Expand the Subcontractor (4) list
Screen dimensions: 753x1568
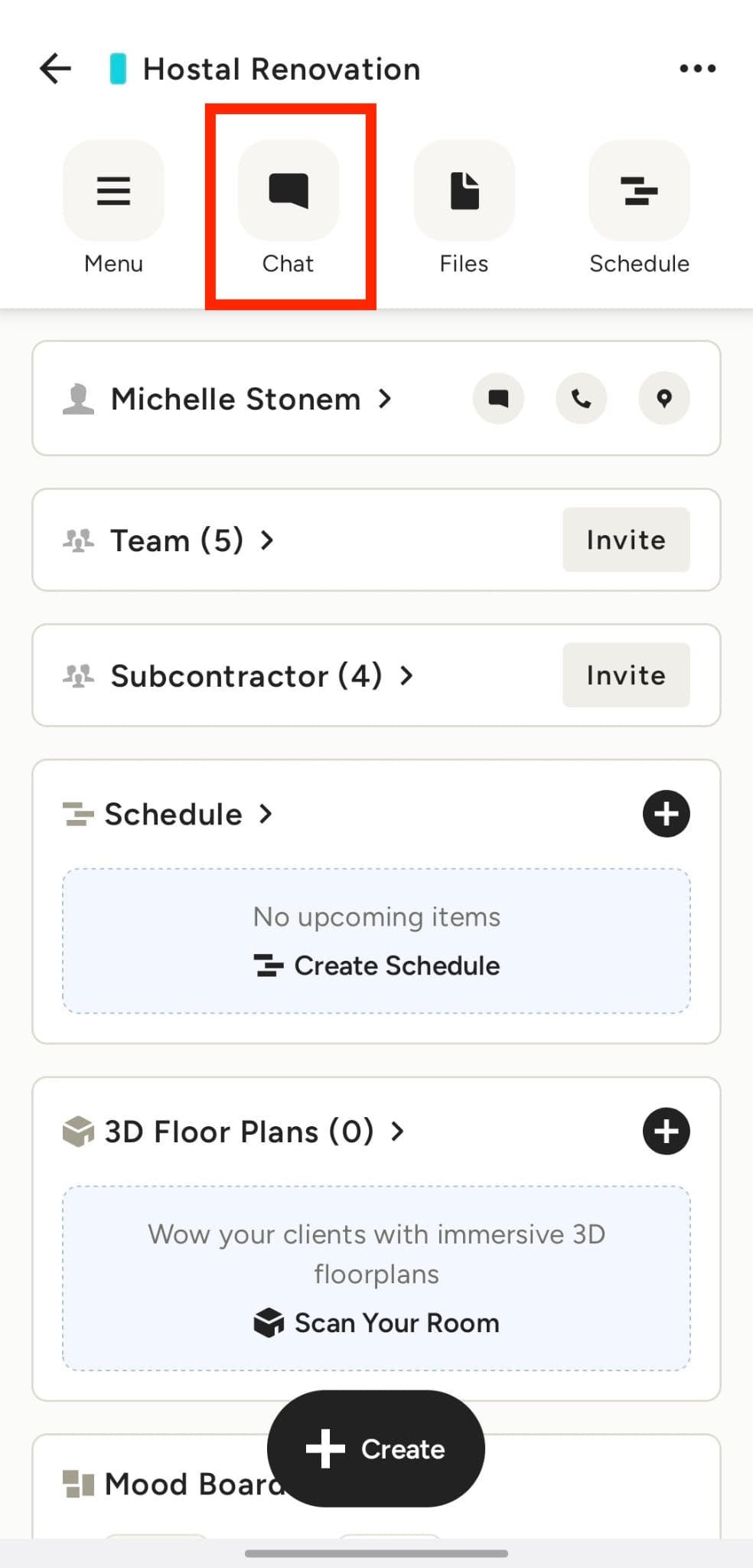(x=260, y=676)
